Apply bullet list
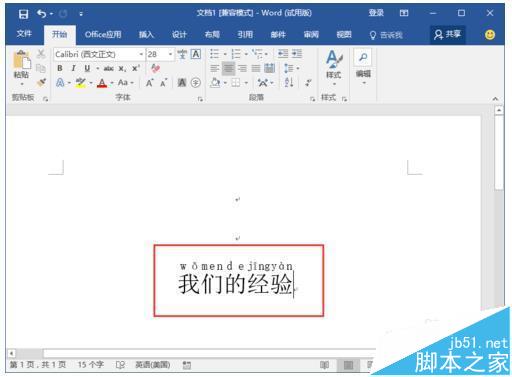The height and width of the screenshot is (377, 512). coord(215,54)
